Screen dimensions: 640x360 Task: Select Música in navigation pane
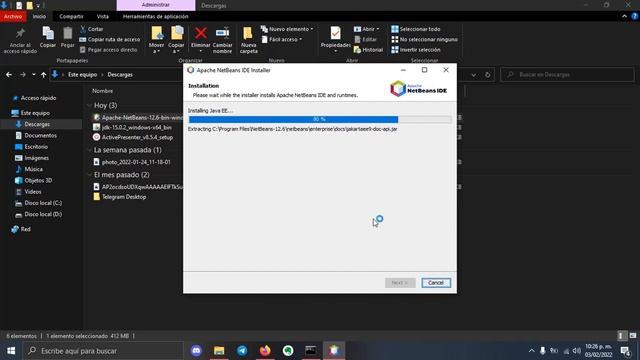33,169
